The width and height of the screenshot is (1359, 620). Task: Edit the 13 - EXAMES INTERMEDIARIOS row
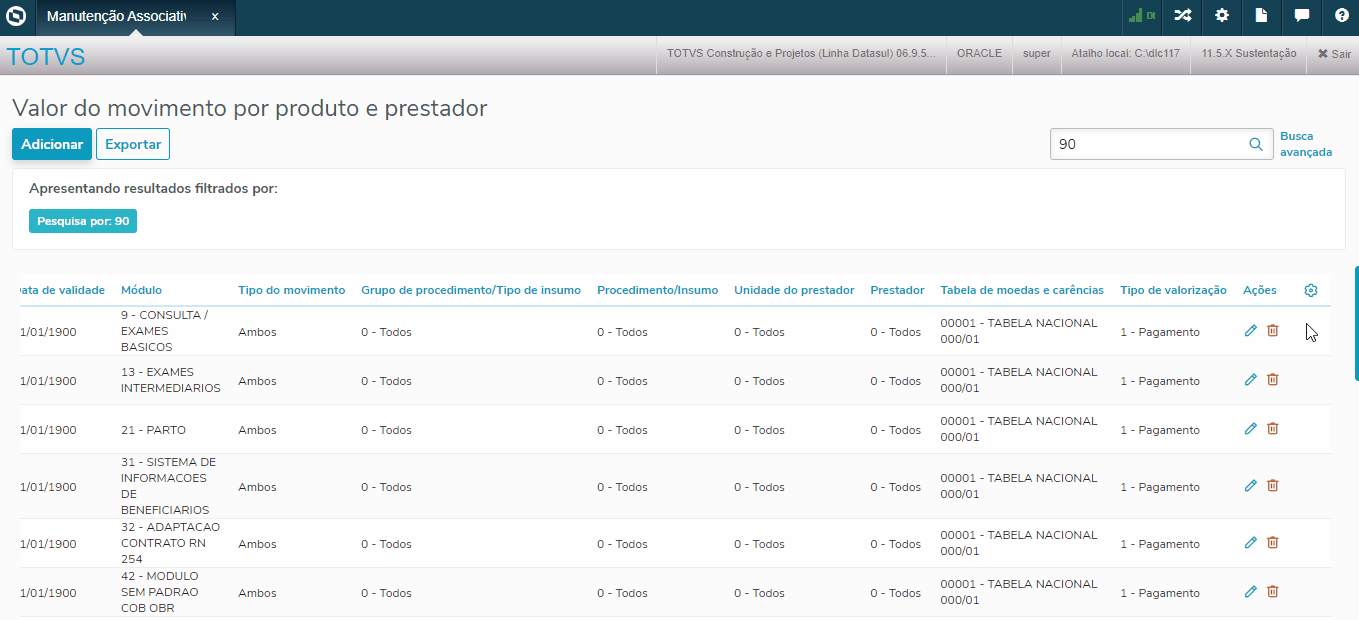pos(1250,379)
